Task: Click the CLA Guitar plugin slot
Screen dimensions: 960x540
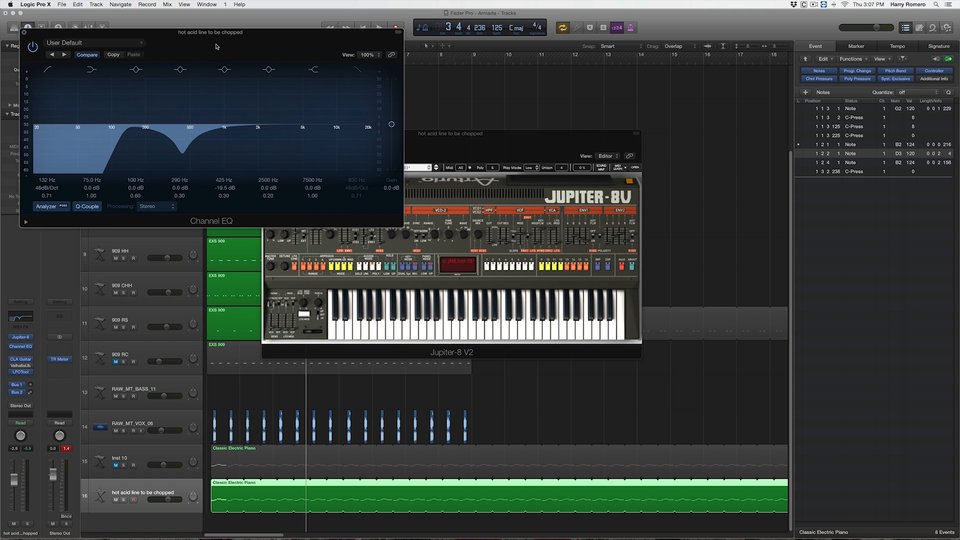Action: tap(20, 359)
